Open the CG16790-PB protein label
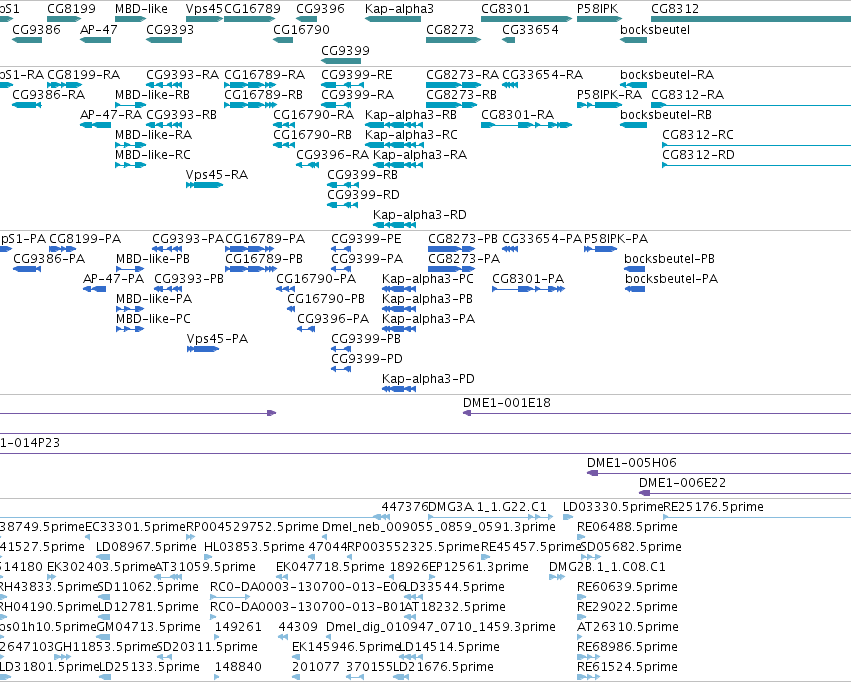The height and width of the screenshot is (682, 851). pyautogui.click(x=326, y=299)
